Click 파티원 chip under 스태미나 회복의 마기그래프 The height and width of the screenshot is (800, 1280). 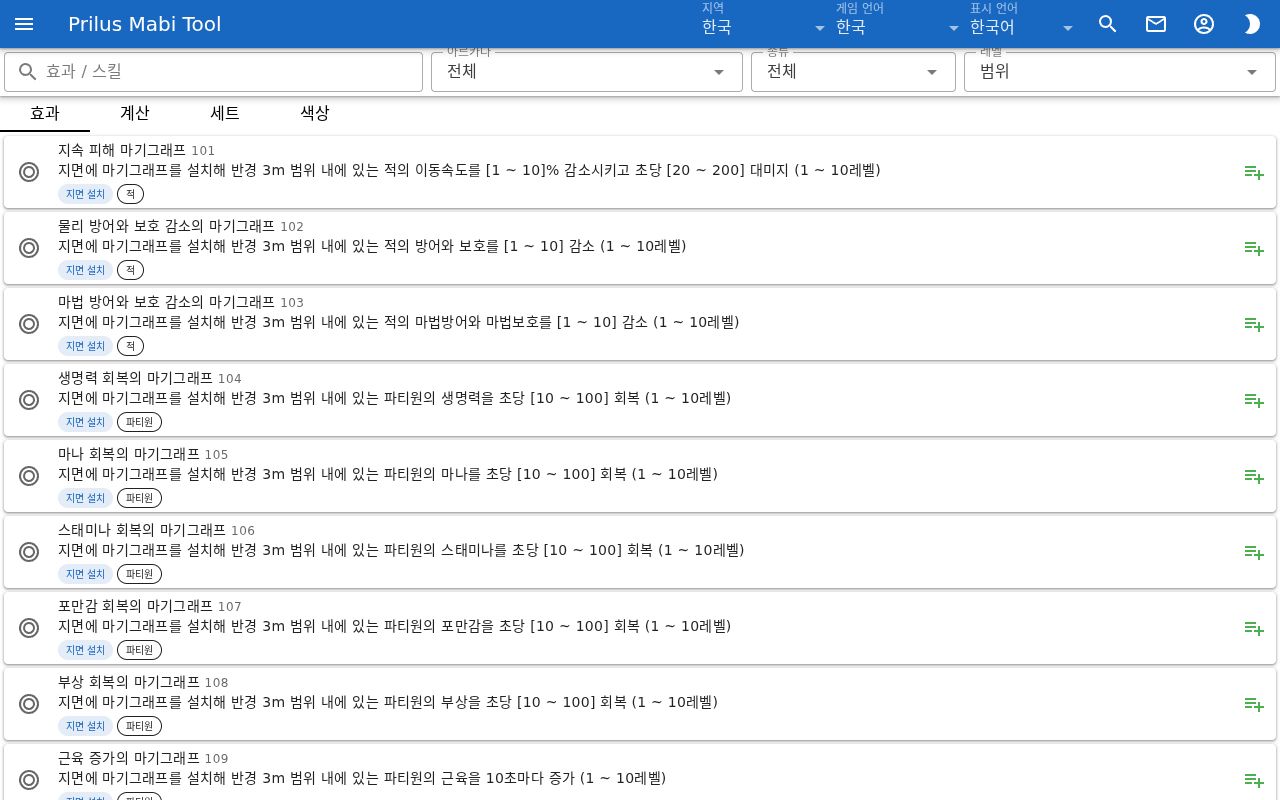pos(139,574)
